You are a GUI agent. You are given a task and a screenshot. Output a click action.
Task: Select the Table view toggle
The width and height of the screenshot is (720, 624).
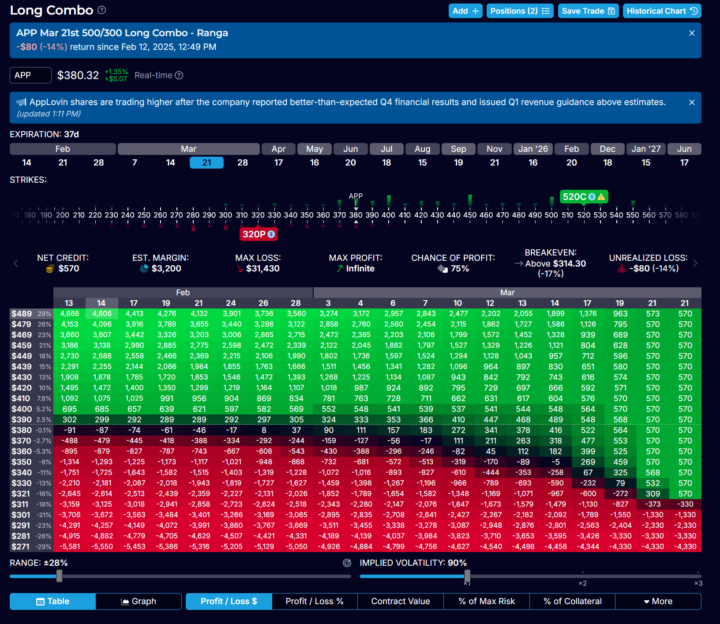pyautogui.click(x=52, y=601)
